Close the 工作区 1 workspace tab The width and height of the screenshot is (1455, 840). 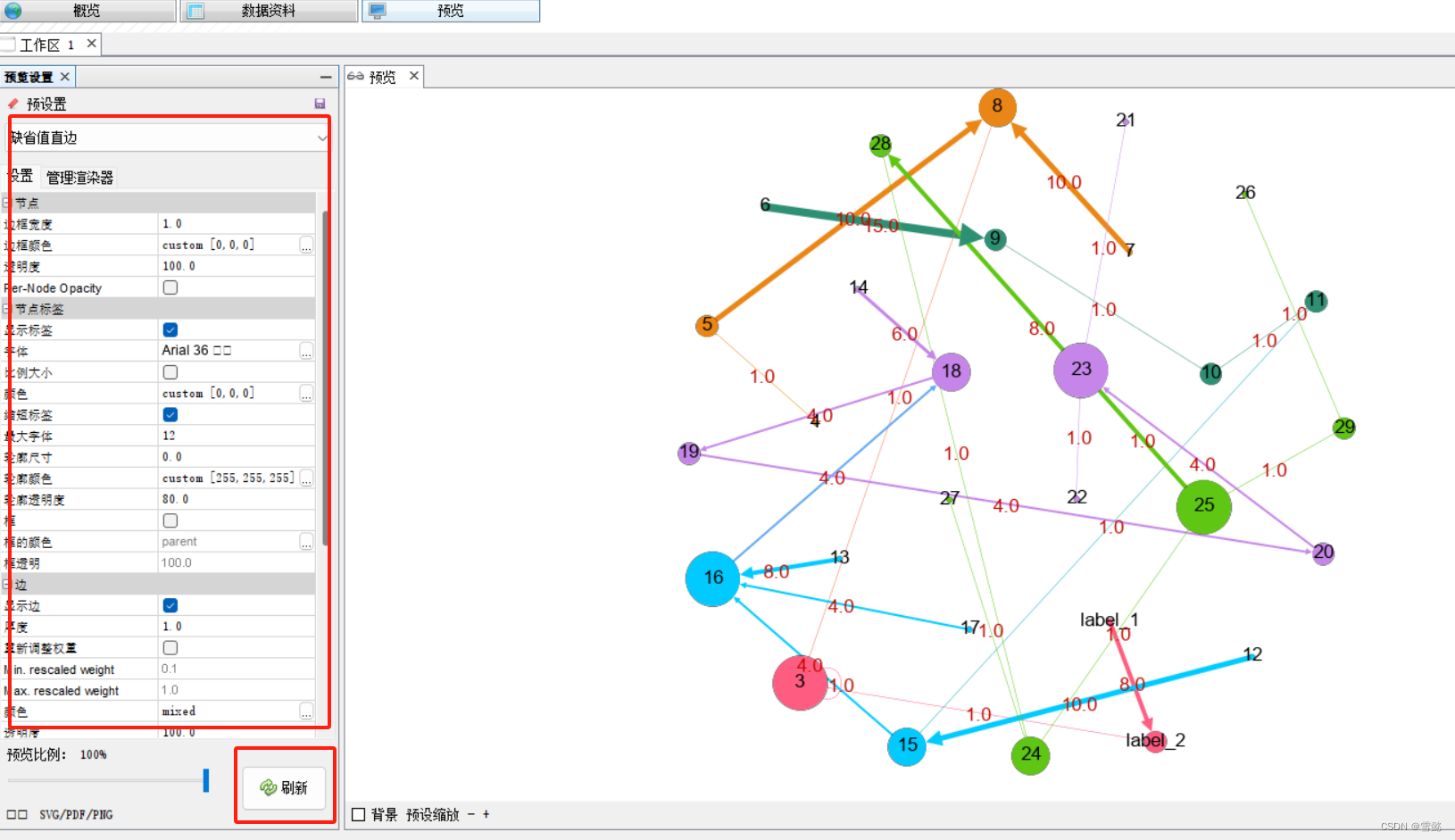[91, 44]
